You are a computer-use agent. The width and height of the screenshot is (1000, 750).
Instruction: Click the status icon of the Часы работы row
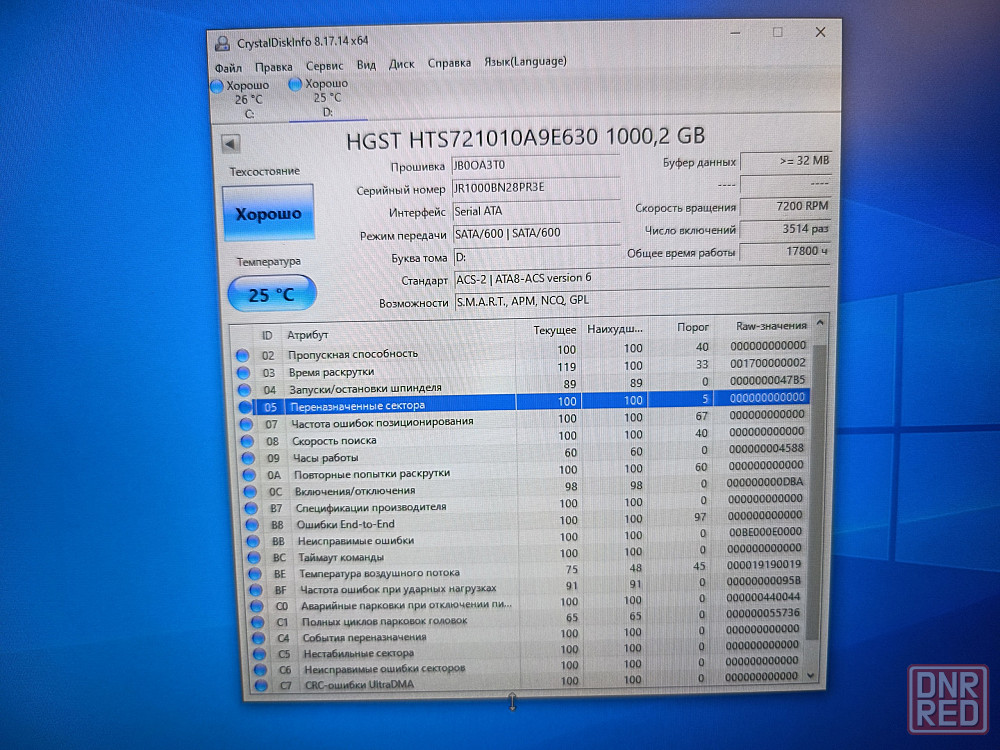(x=247, y=458)
